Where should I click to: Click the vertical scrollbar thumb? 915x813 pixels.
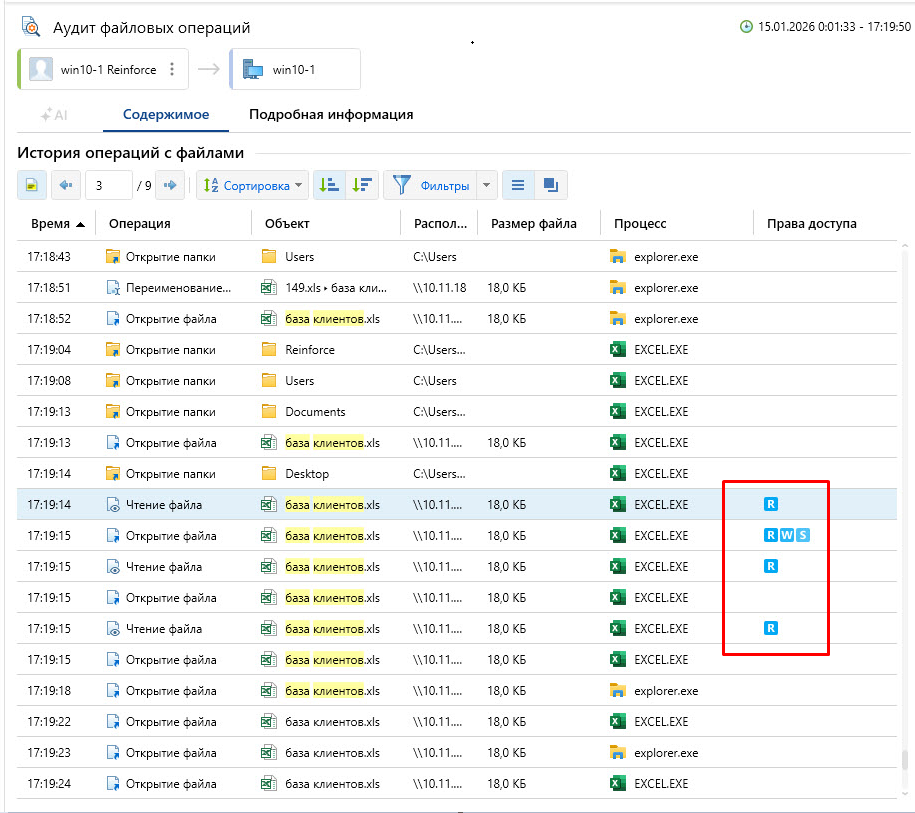pyautogui.click(x=906, y=760)
